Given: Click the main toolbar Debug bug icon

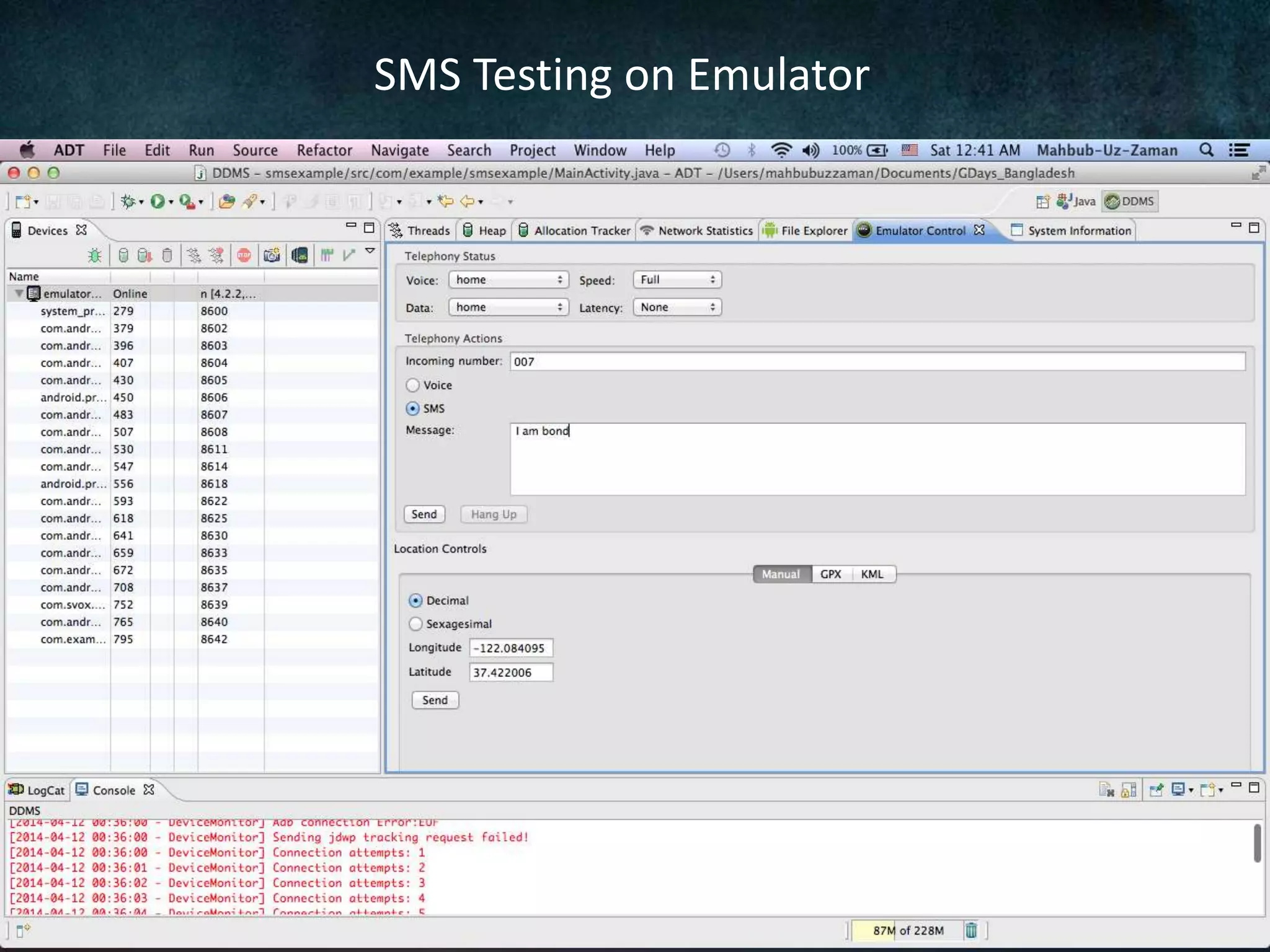Looking at the screenshot, I should (128, 201).
